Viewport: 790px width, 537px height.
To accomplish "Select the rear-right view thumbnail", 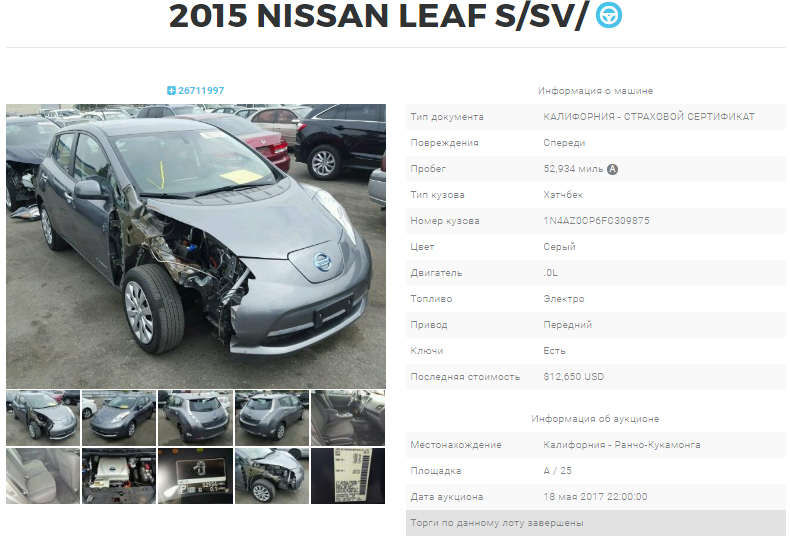I will point(272,418).
